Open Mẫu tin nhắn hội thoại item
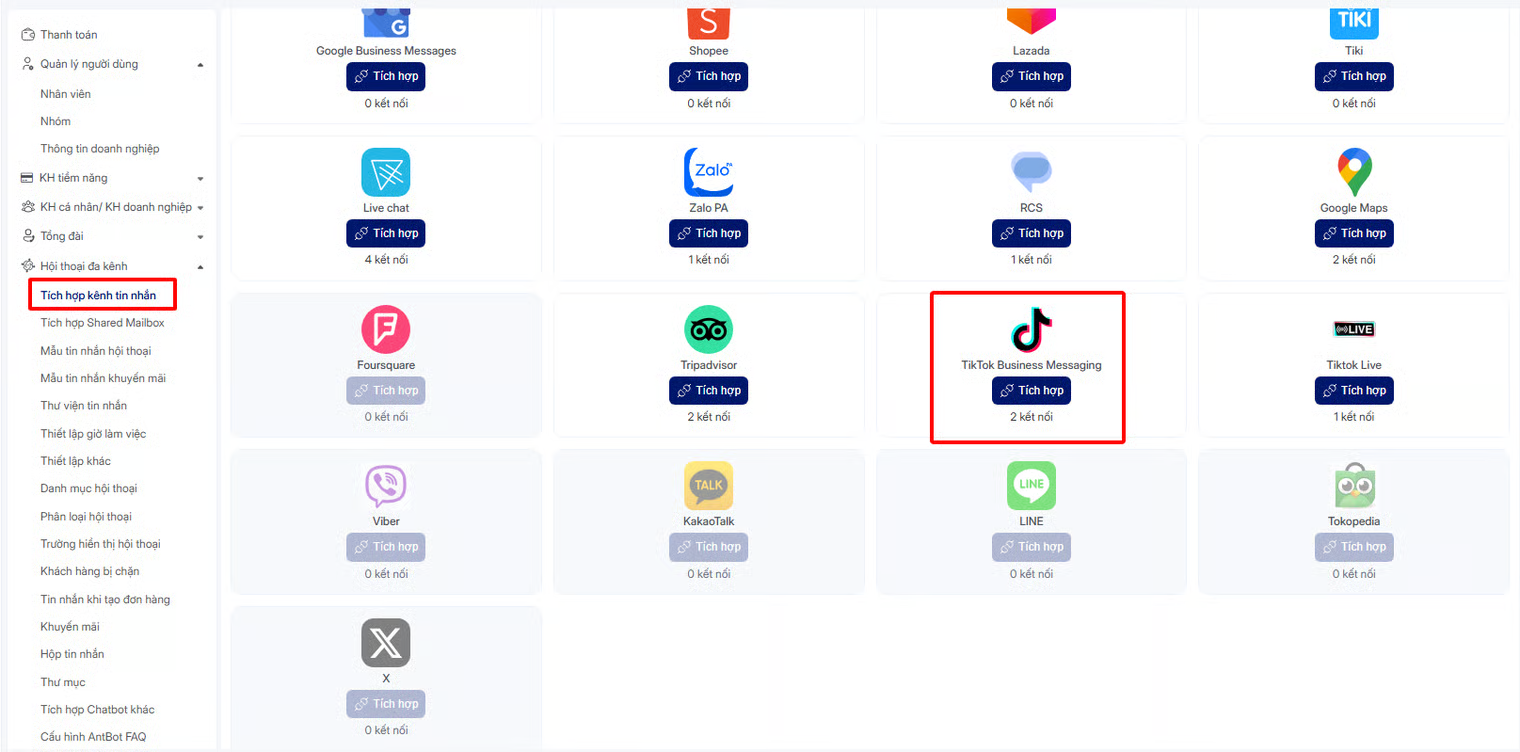The width and height of the screenshot is (1520, 752). [96, 351]
